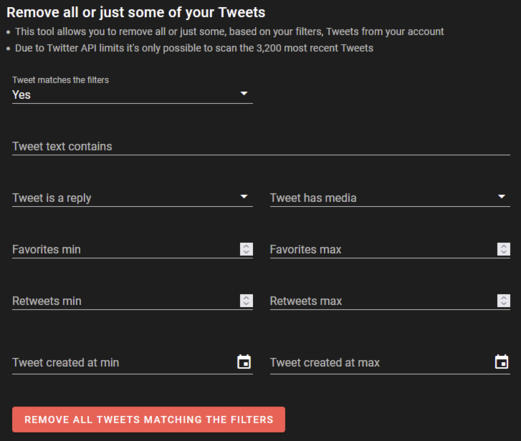Image resolution: width=521 pixels, height=441 pixels.
Task: Expand the Tweet has media dropdown
Action: tap(390, 198)
